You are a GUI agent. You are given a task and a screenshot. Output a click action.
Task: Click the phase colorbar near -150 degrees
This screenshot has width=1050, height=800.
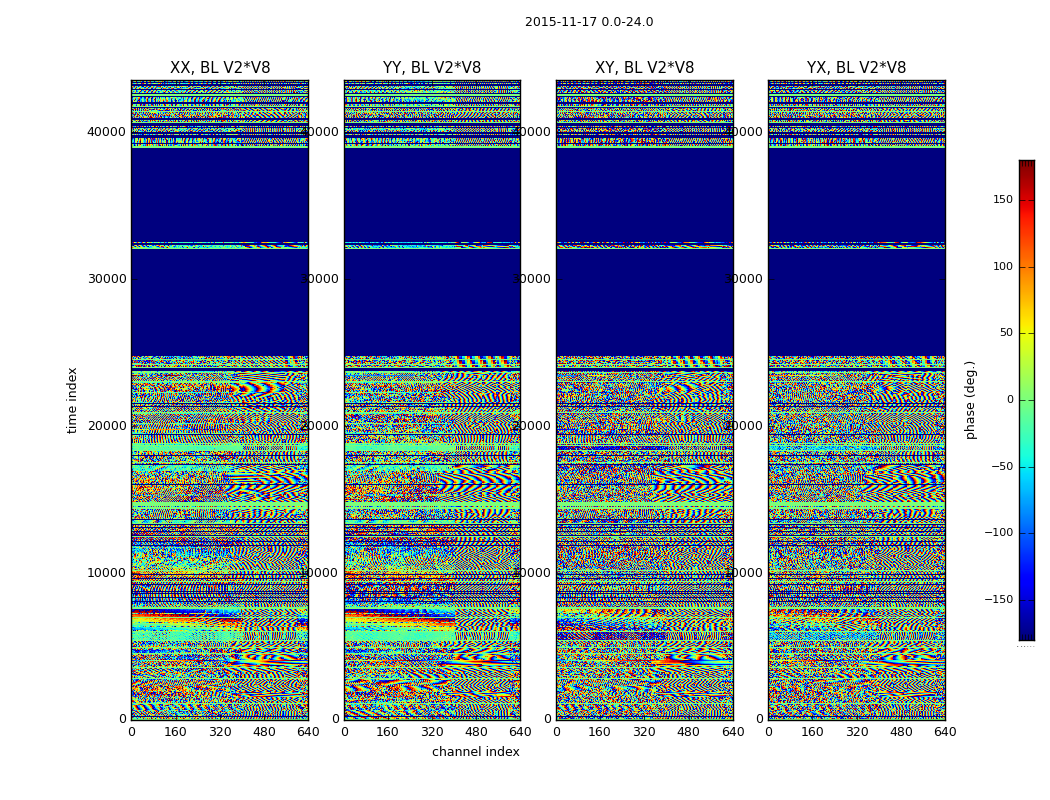click(1027, 599)
